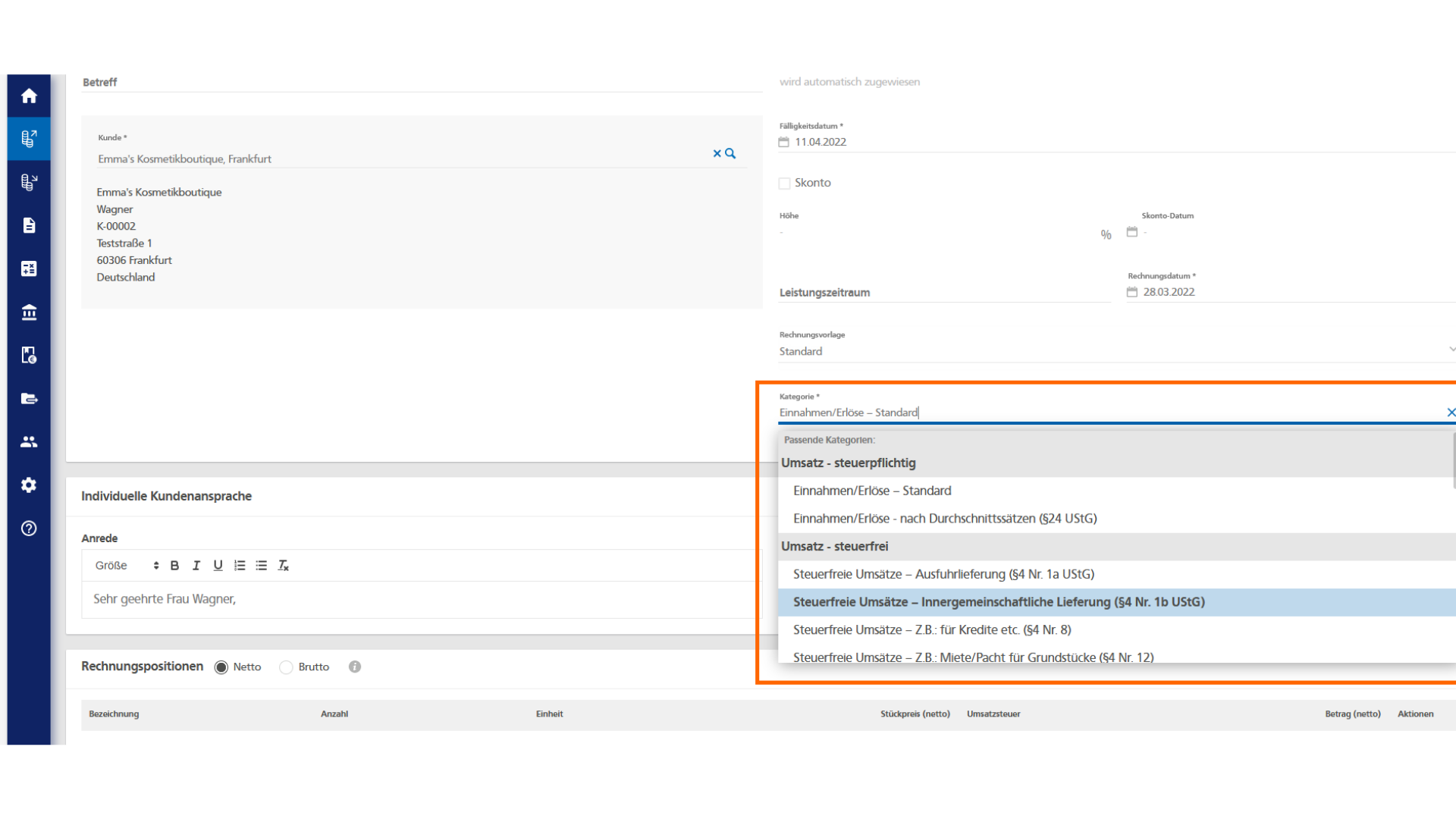Viewport: 1456px width, 819px height.
Task: Enable the Skonto checkbox
Action: pos(785,183)
